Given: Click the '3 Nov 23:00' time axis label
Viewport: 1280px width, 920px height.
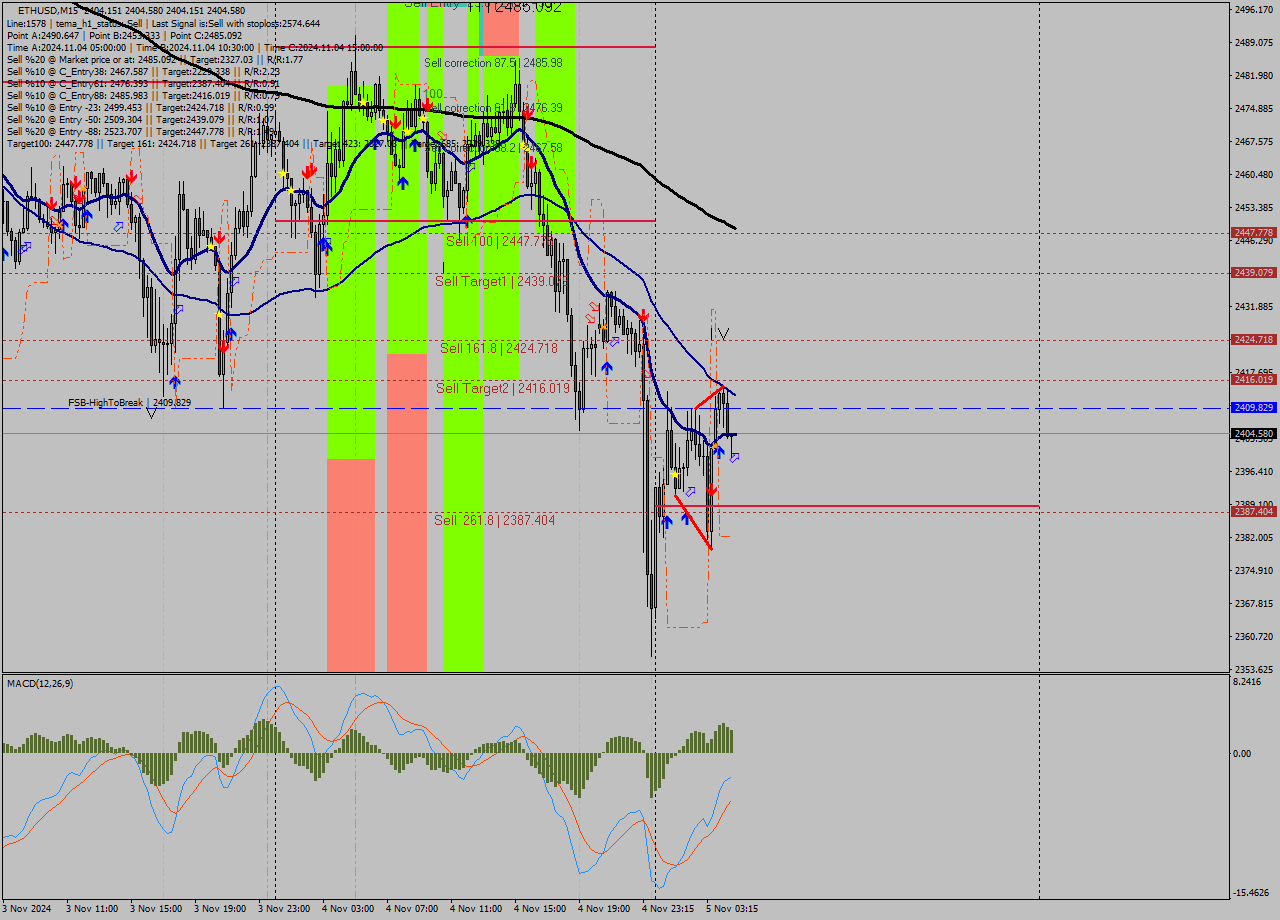Looking at the screenshot, I should click(x=284, y=909).
